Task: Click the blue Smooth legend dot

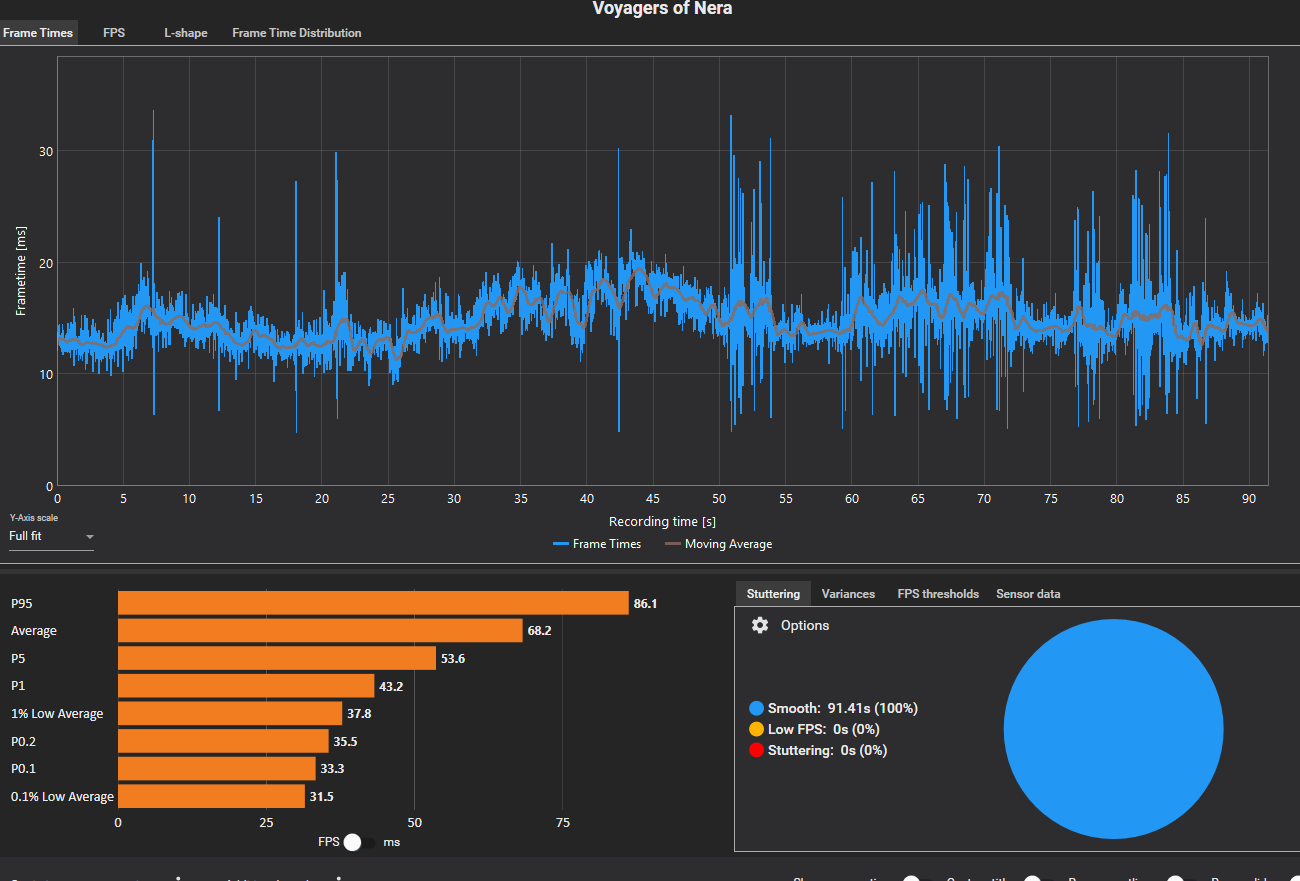Action: coord(756,708)
